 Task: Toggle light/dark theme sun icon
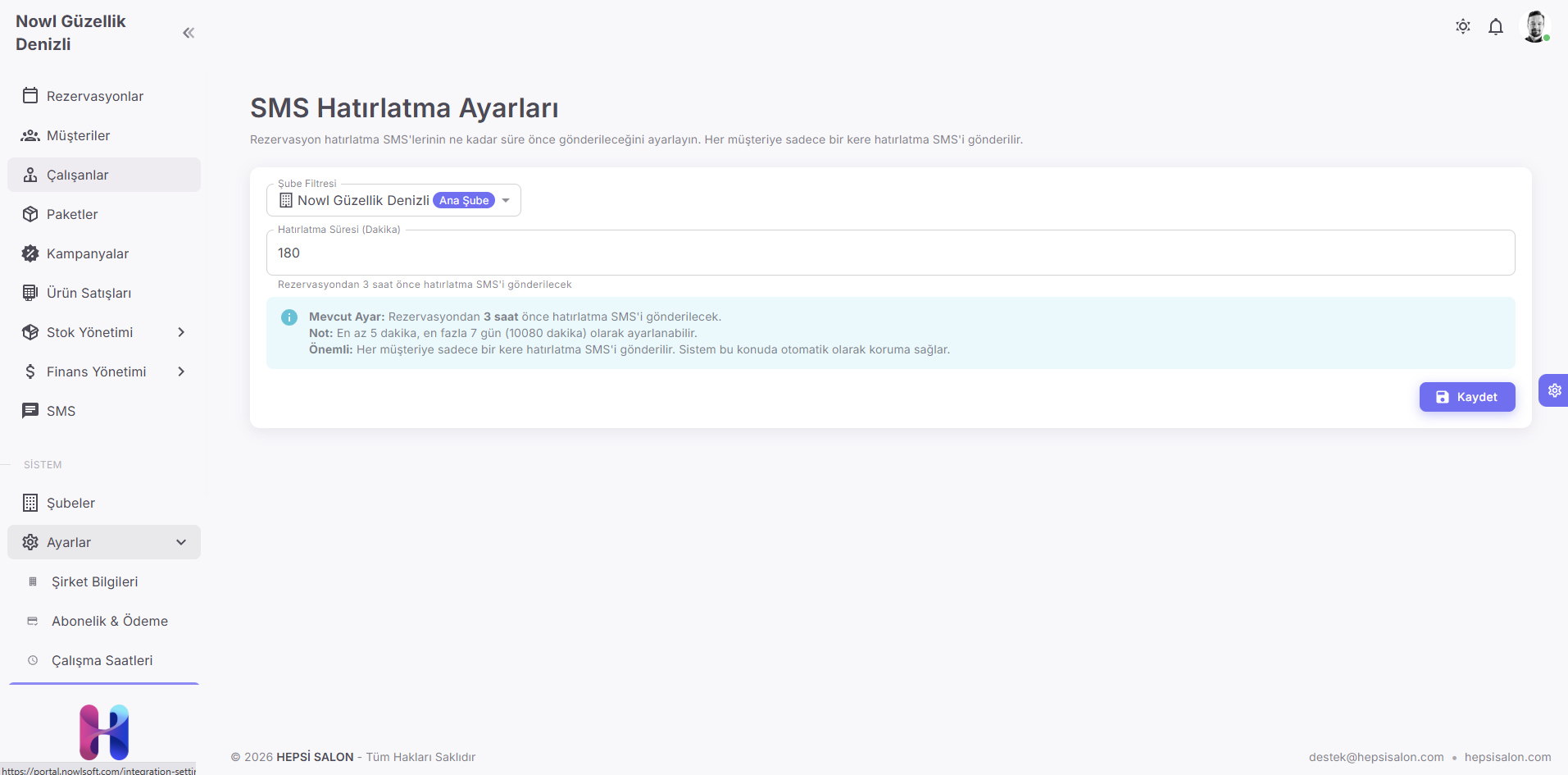tap(1463, 26)
